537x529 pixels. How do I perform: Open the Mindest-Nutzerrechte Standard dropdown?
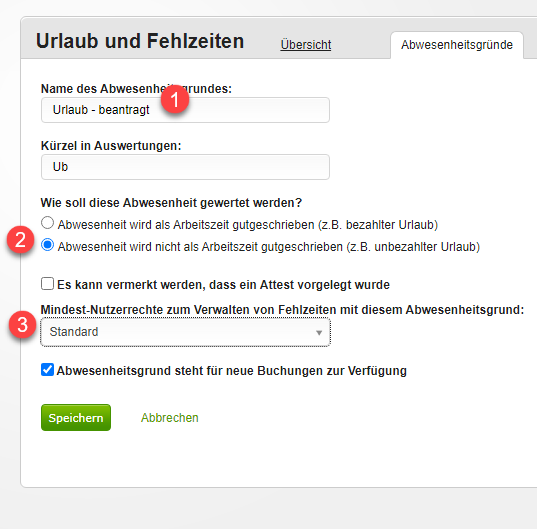tap(185, 332)
